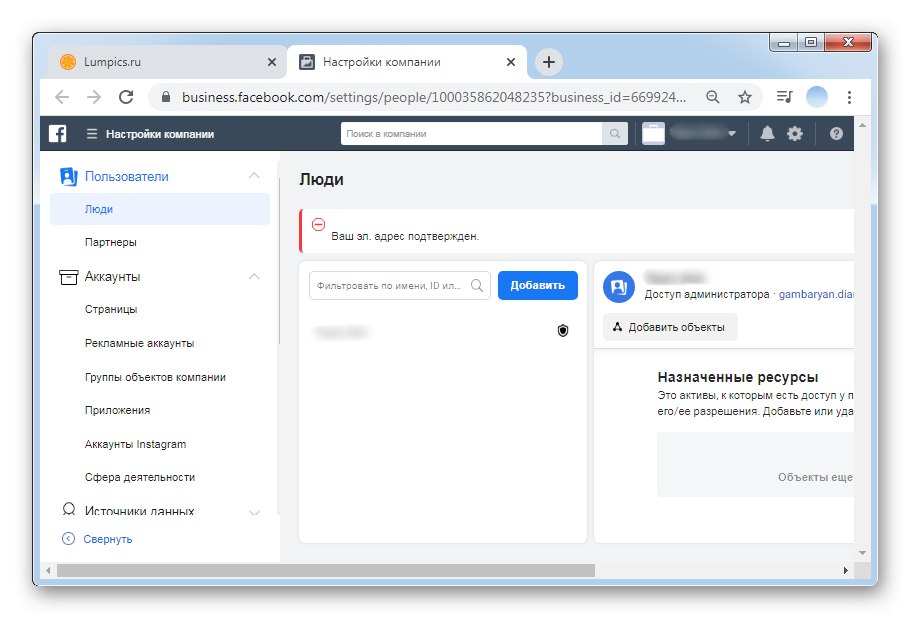Click the scrollbar right arrow
This screenshot has width=911, height=619.
[x=845, y=571]
